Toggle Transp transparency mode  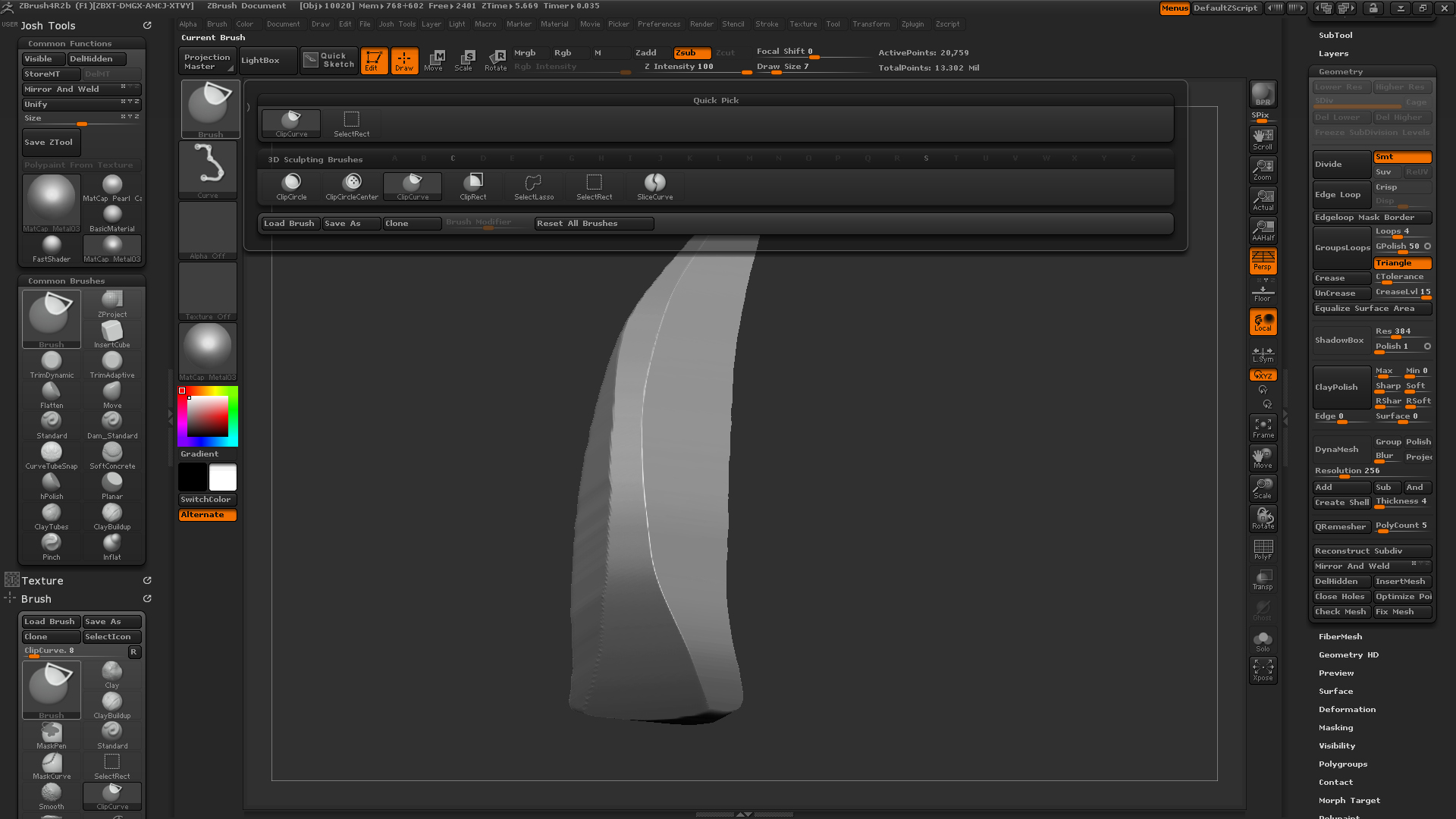pyautogui.click(x=1263, y=579)
